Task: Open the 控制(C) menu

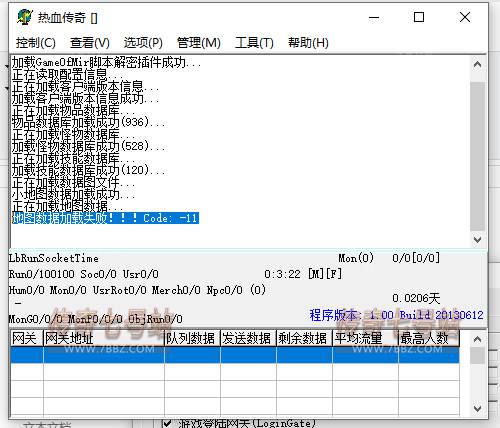Action: point(36,43)
